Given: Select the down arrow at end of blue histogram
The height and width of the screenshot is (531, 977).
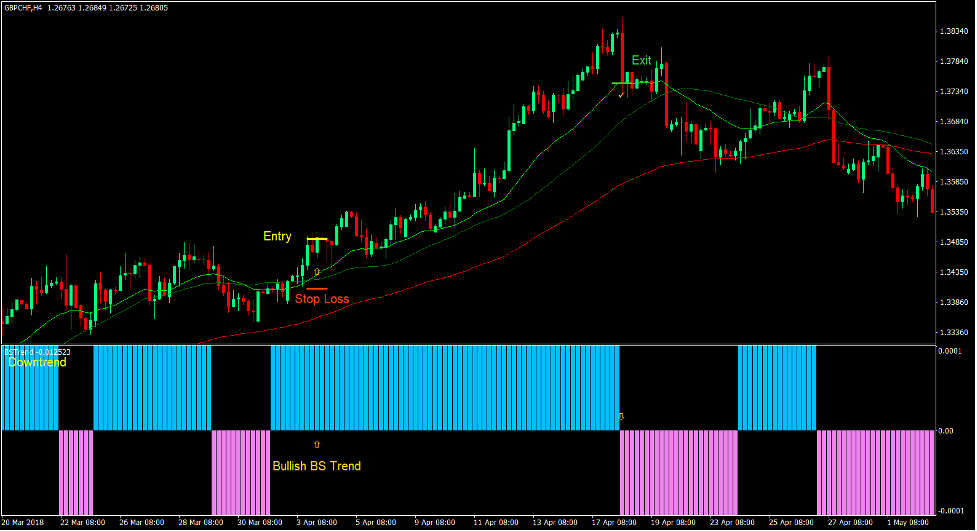Looking at the screenshot, I should coord(621,416).
